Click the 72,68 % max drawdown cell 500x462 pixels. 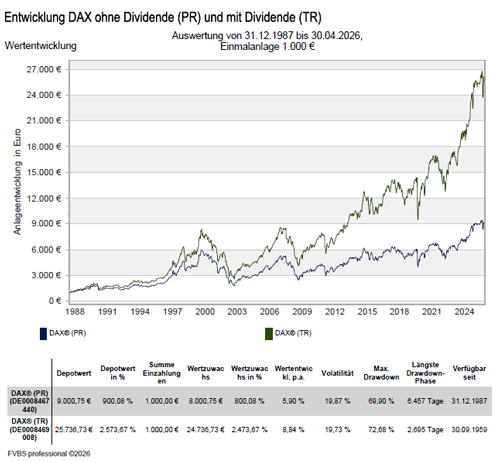click(381, 430)
